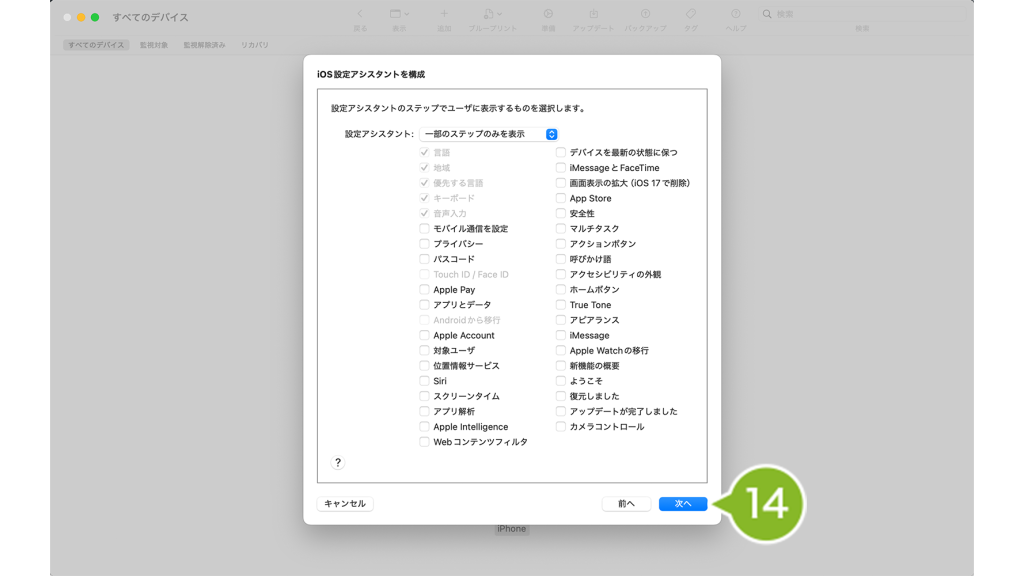Switch to the リカバリ tab
This screenshot has width=1024, height=576.
click(x=255, y=45)
